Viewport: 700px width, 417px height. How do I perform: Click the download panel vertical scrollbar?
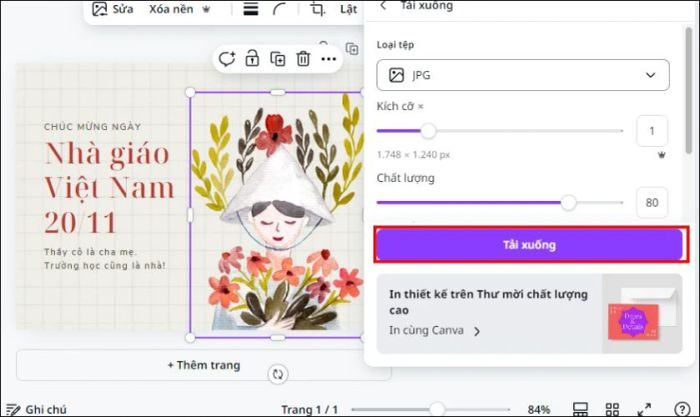click(689, 89)
